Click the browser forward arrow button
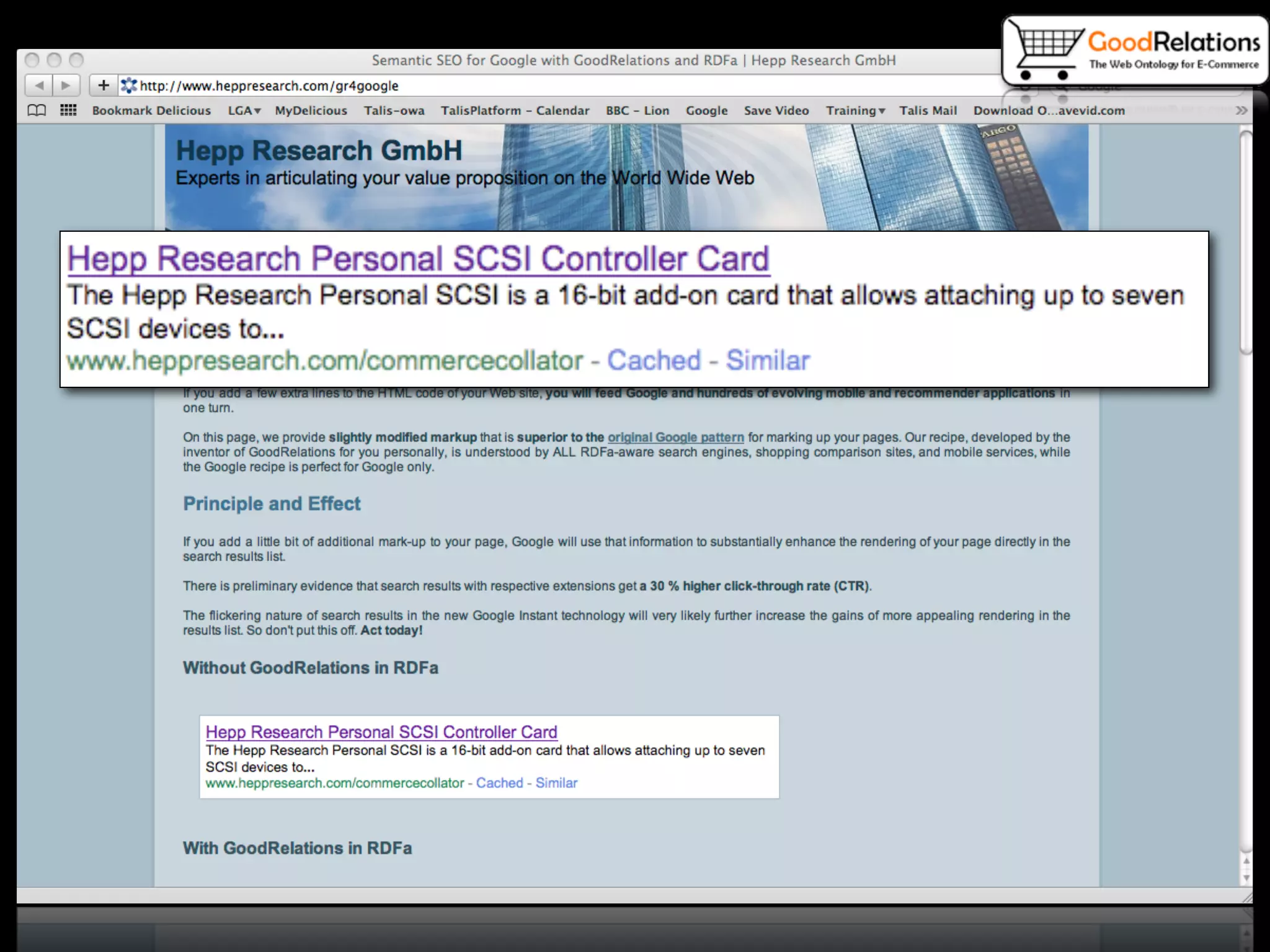The image size is (1270, 952). (66, 85)
